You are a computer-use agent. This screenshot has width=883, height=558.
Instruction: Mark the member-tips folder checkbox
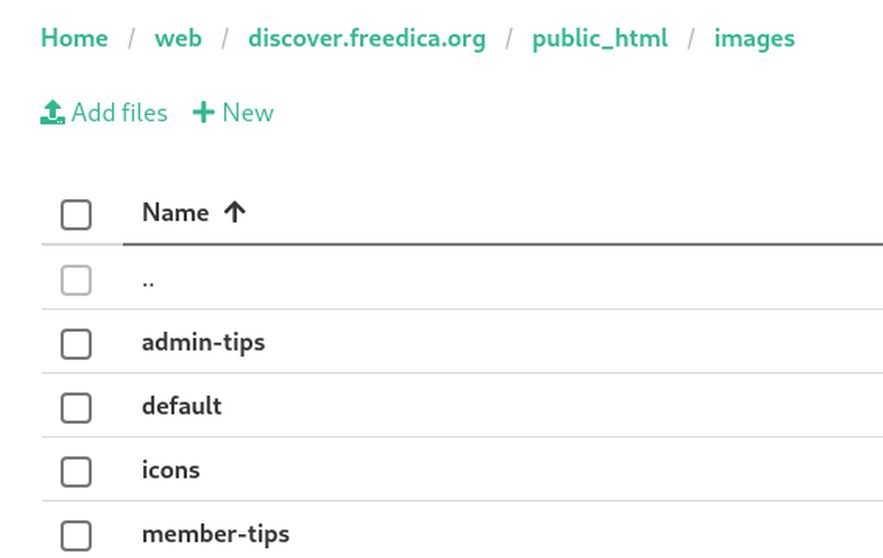(76, 535)
